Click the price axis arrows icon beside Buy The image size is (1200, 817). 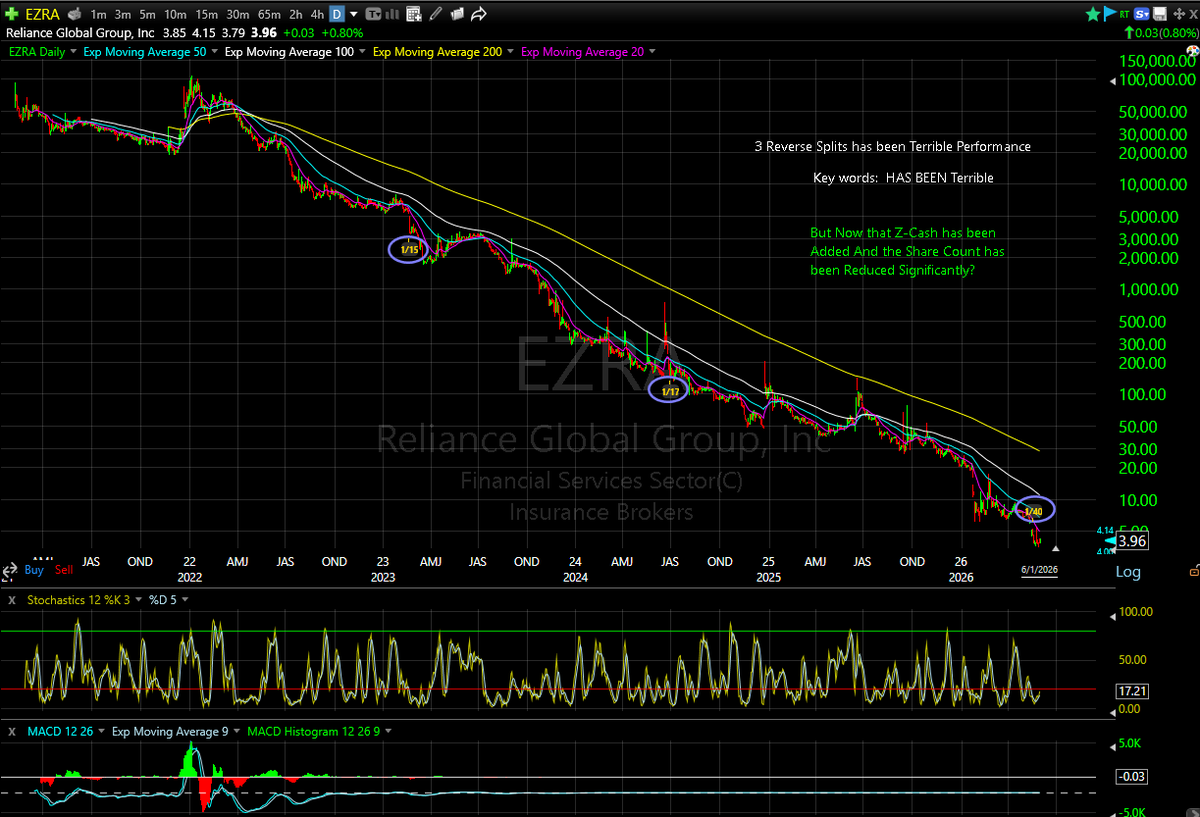click(10, 570)
